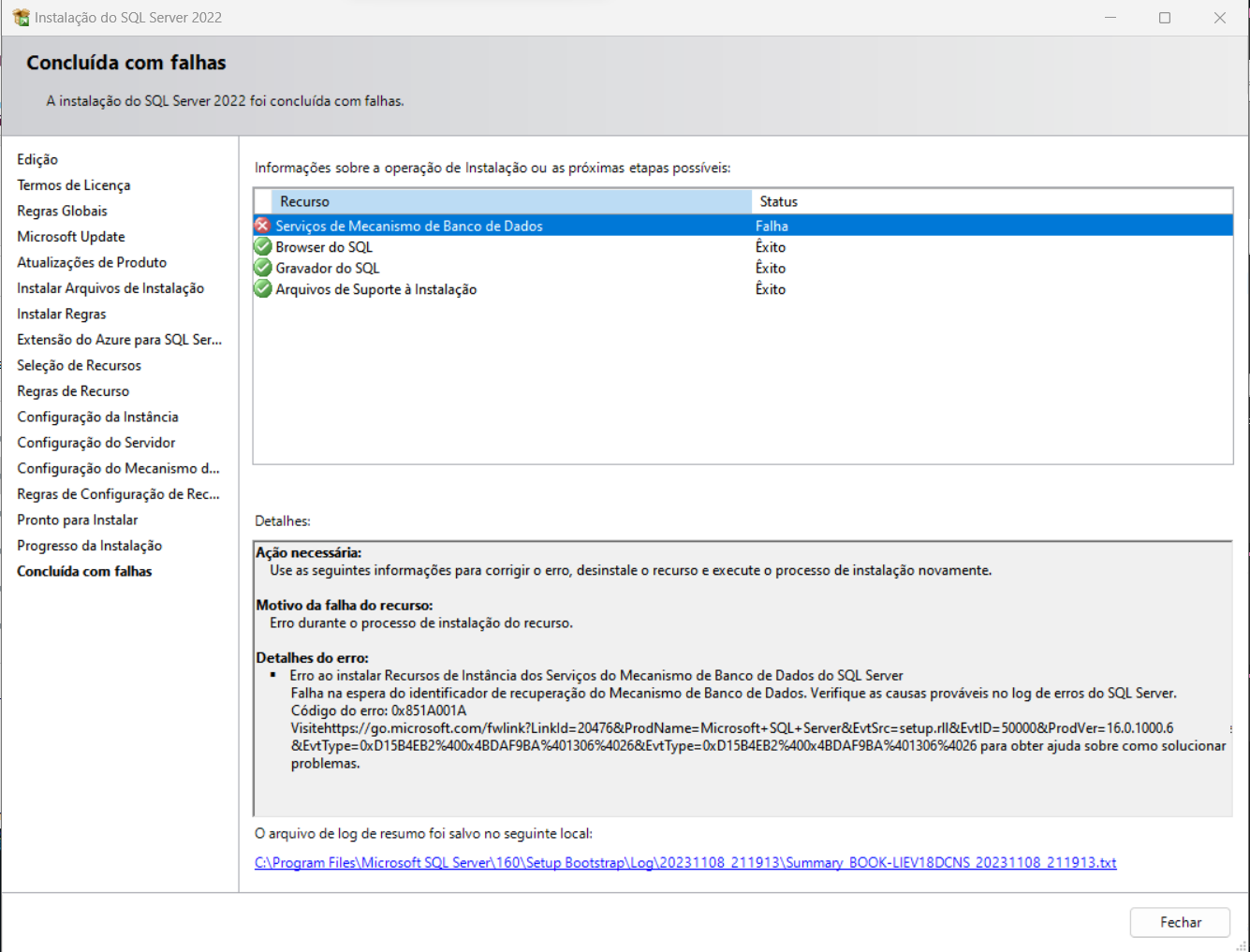The width and height of the screenshot is (1250, 952).
Task: Click Regras de Configuração de Rec... step
Action: 118,494
